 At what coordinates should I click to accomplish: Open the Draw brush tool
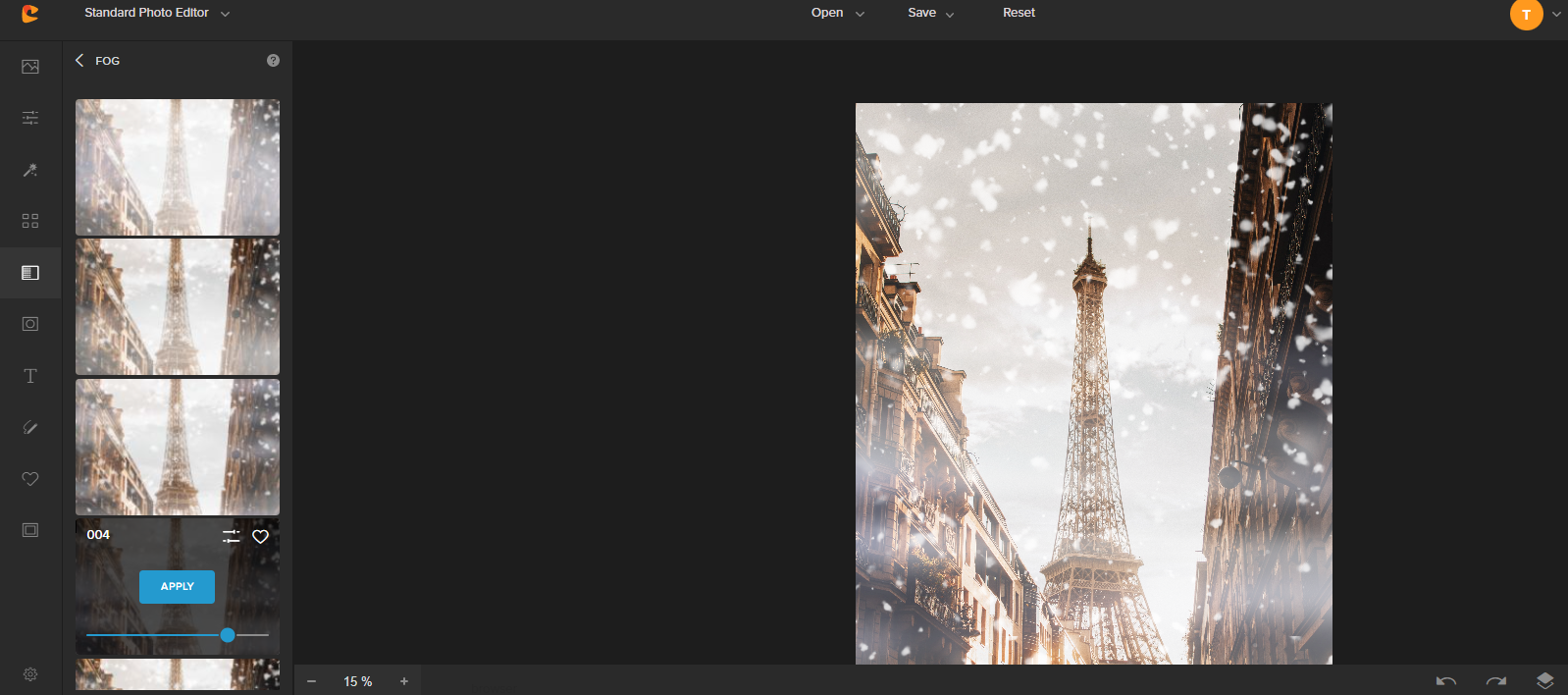click(30, 427)
